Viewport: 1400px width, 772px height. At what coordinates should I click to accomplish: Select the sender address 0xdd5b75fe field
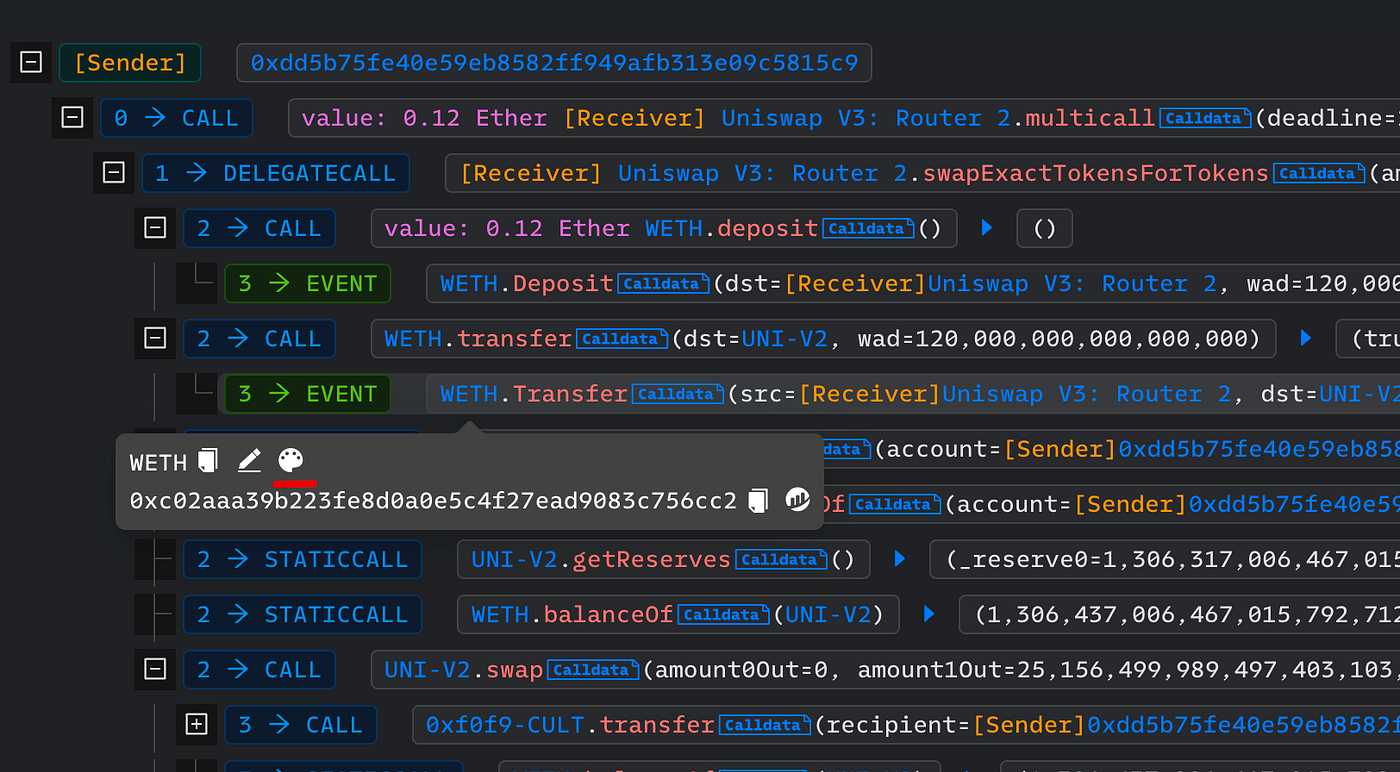[x=555, y=62]
